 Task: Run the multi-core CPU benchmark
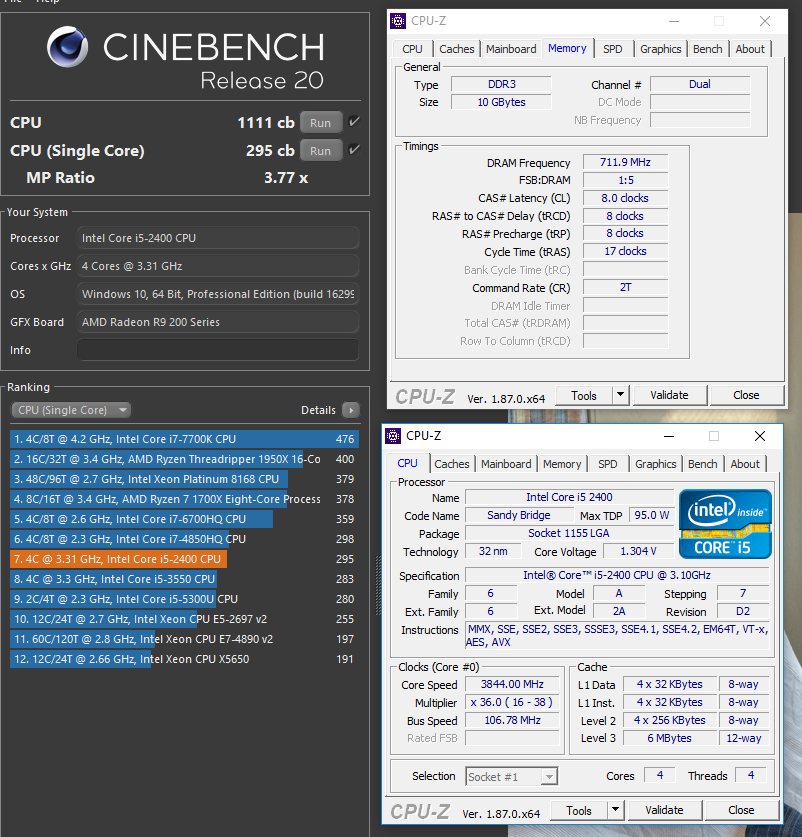click(321, 122)
